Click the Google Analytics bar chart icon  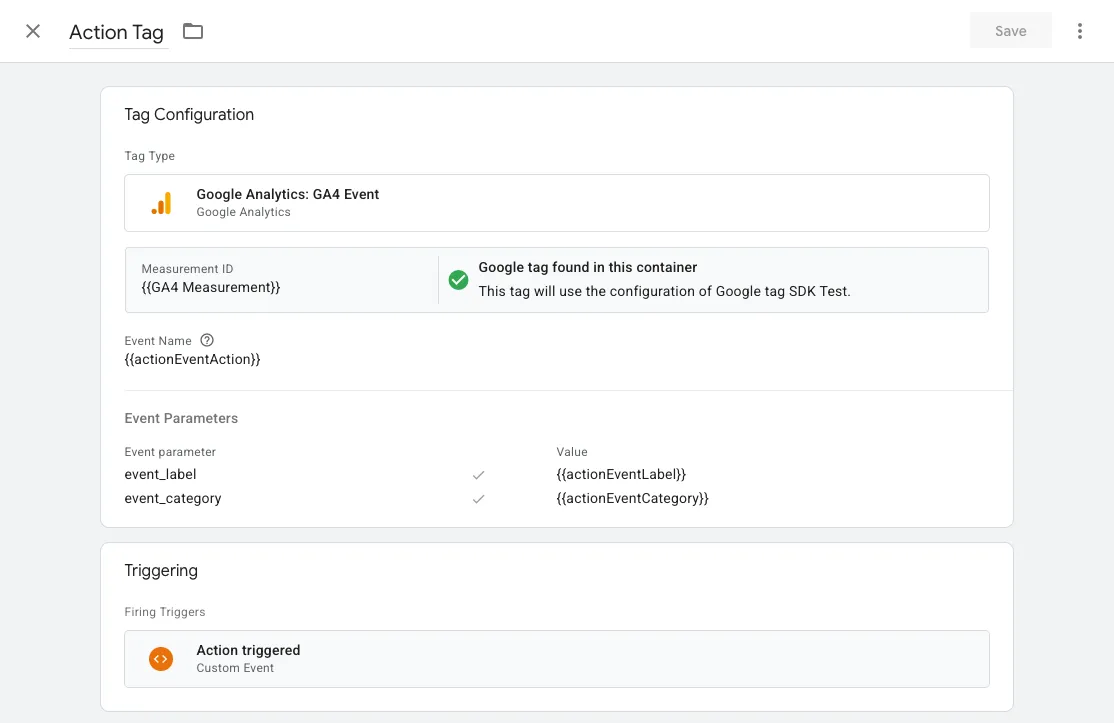pos(161,203)
